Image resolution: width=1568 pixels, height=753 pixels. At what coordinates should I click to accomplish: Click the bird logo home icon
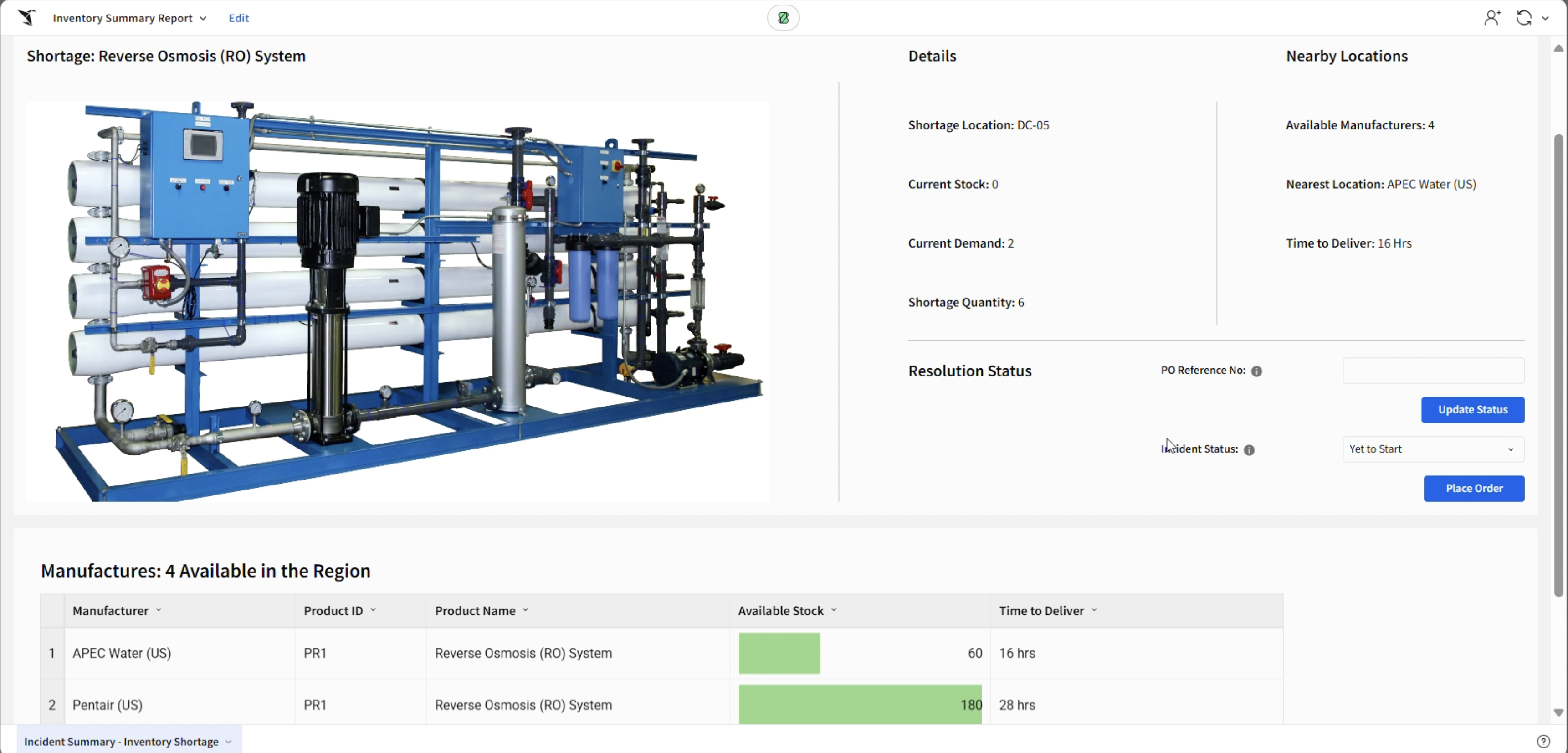26,18
